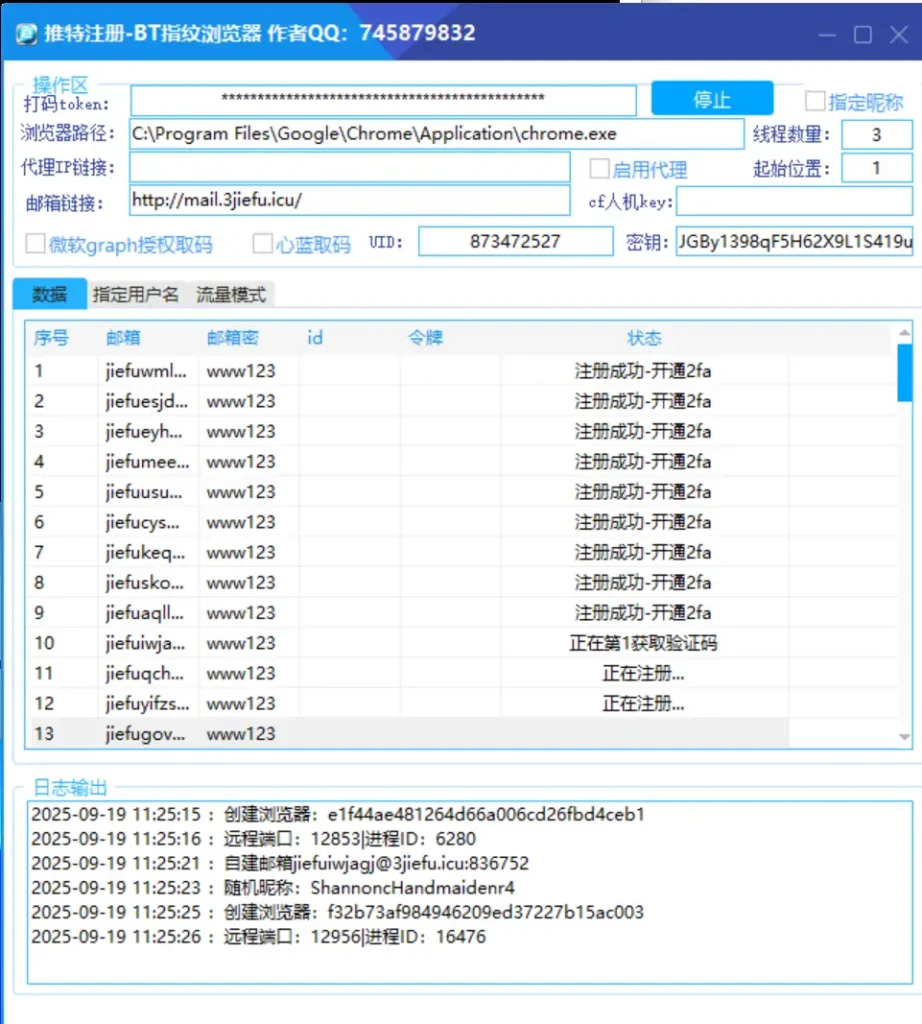Select row 8 email jiefusko...

click(144, 583)
